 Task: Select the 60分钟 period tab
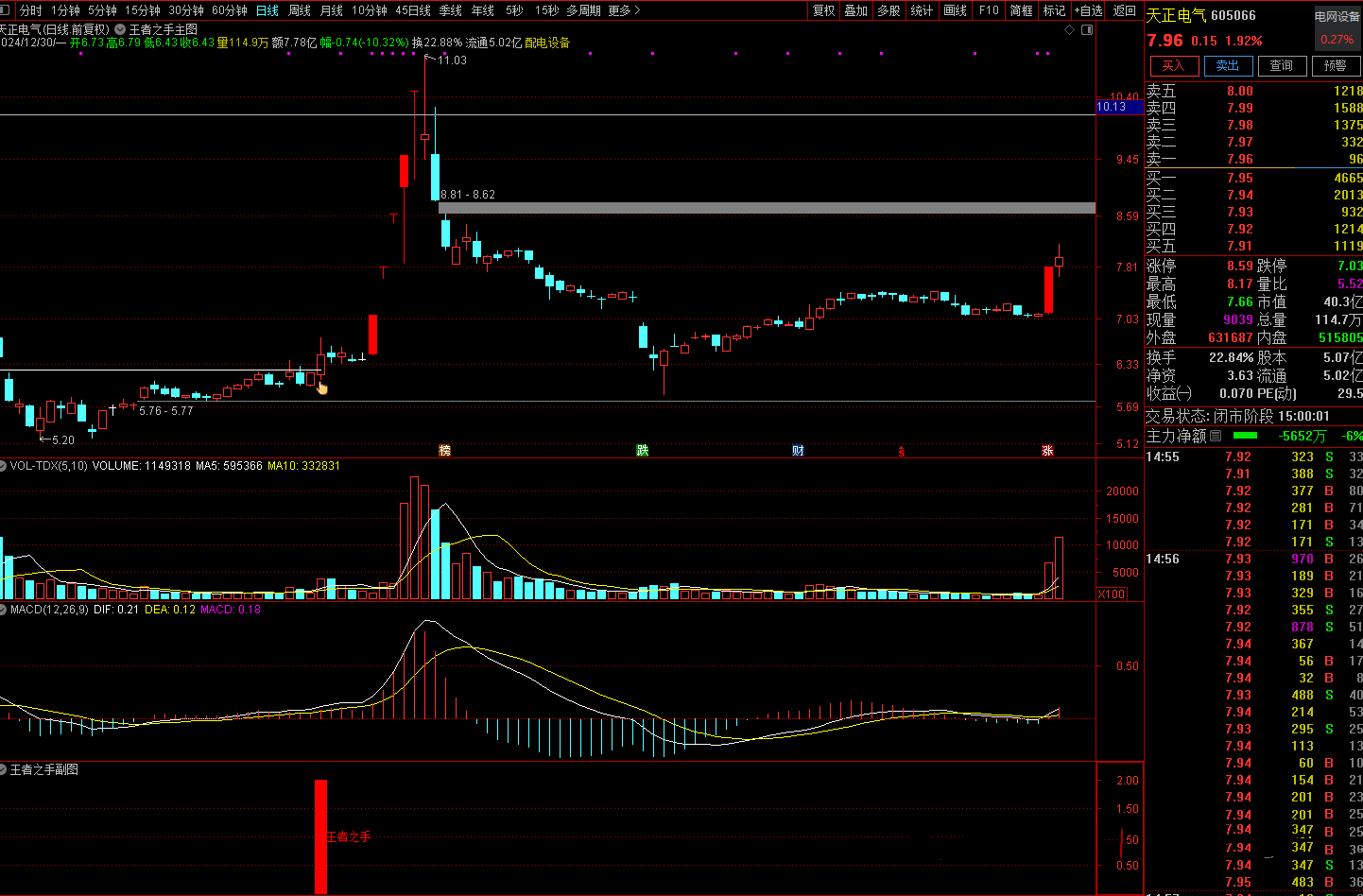[229, 10]
